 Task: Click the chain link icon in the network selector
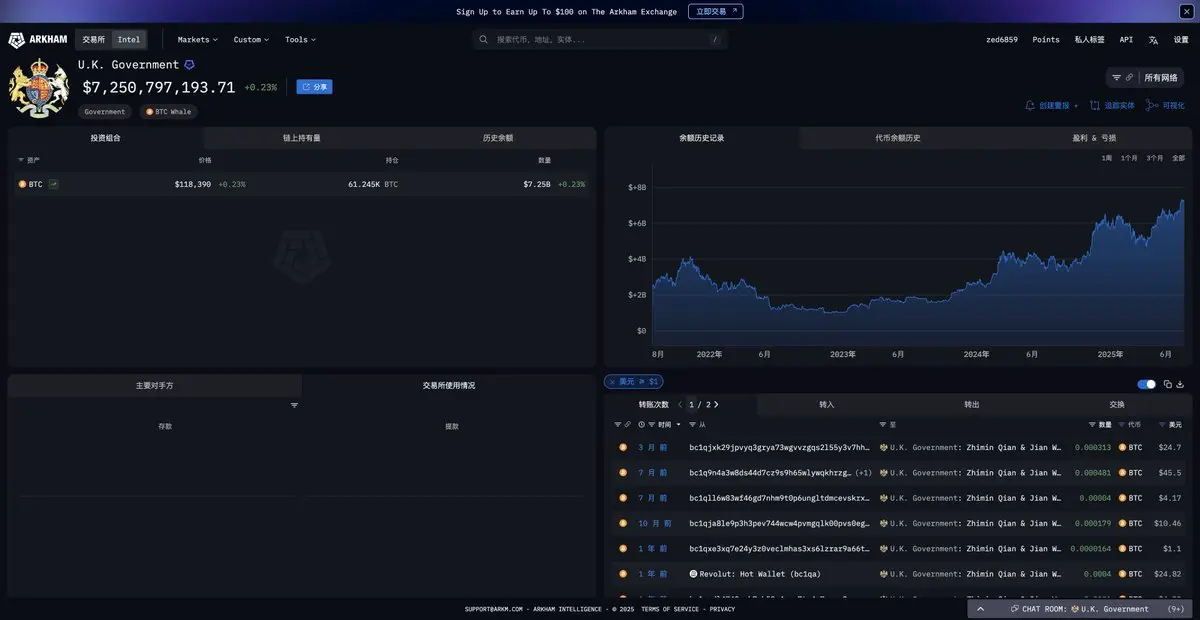coord(1130,77)
